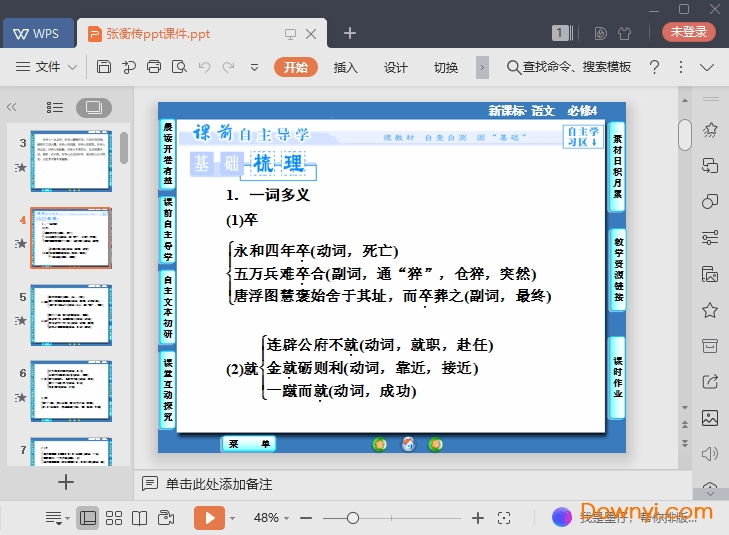This screenshot has height=535, width=729.
Task: Click the WPS home tab
Action: [x=39, y=33]
